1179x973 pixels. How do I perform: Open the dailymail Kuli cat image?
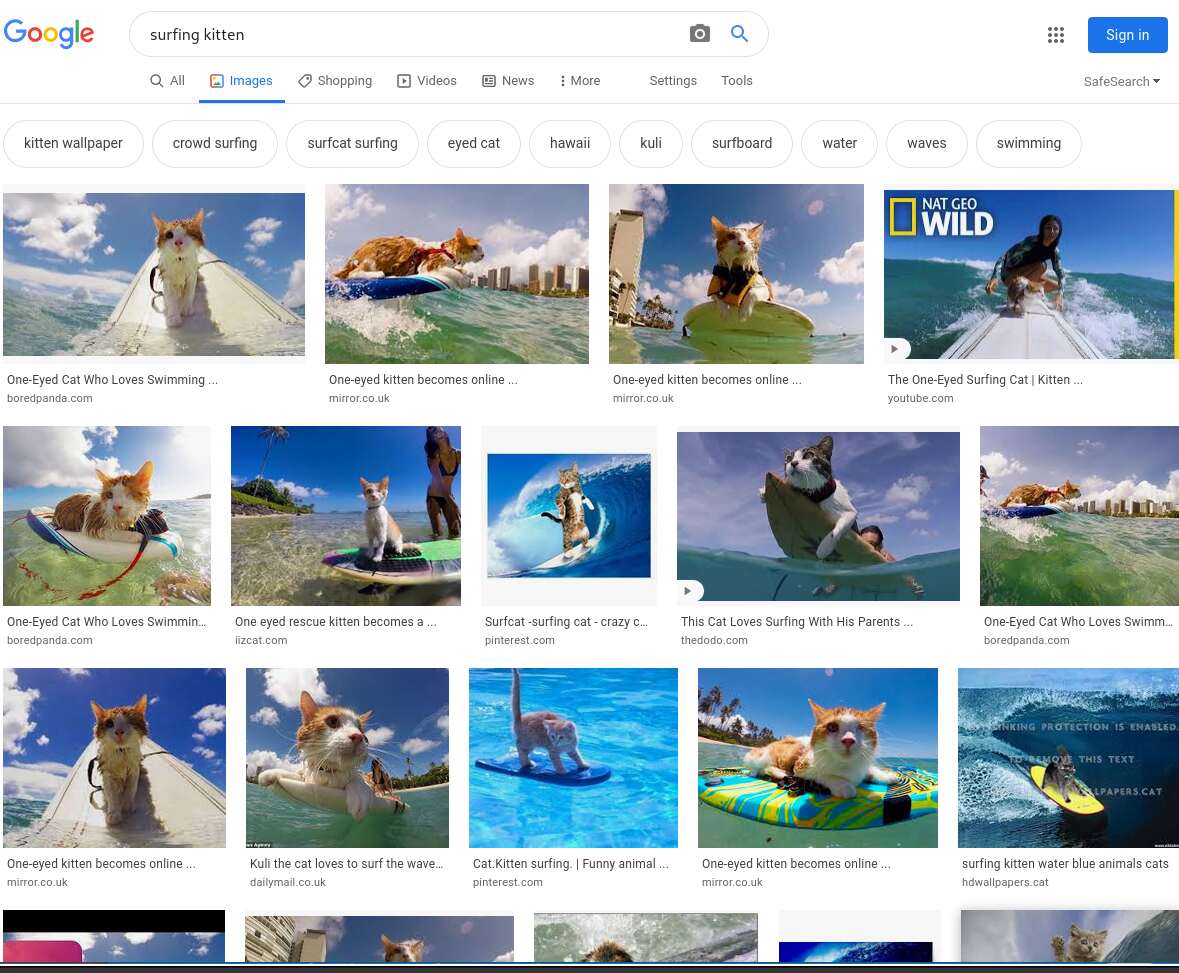click(347, 758)
